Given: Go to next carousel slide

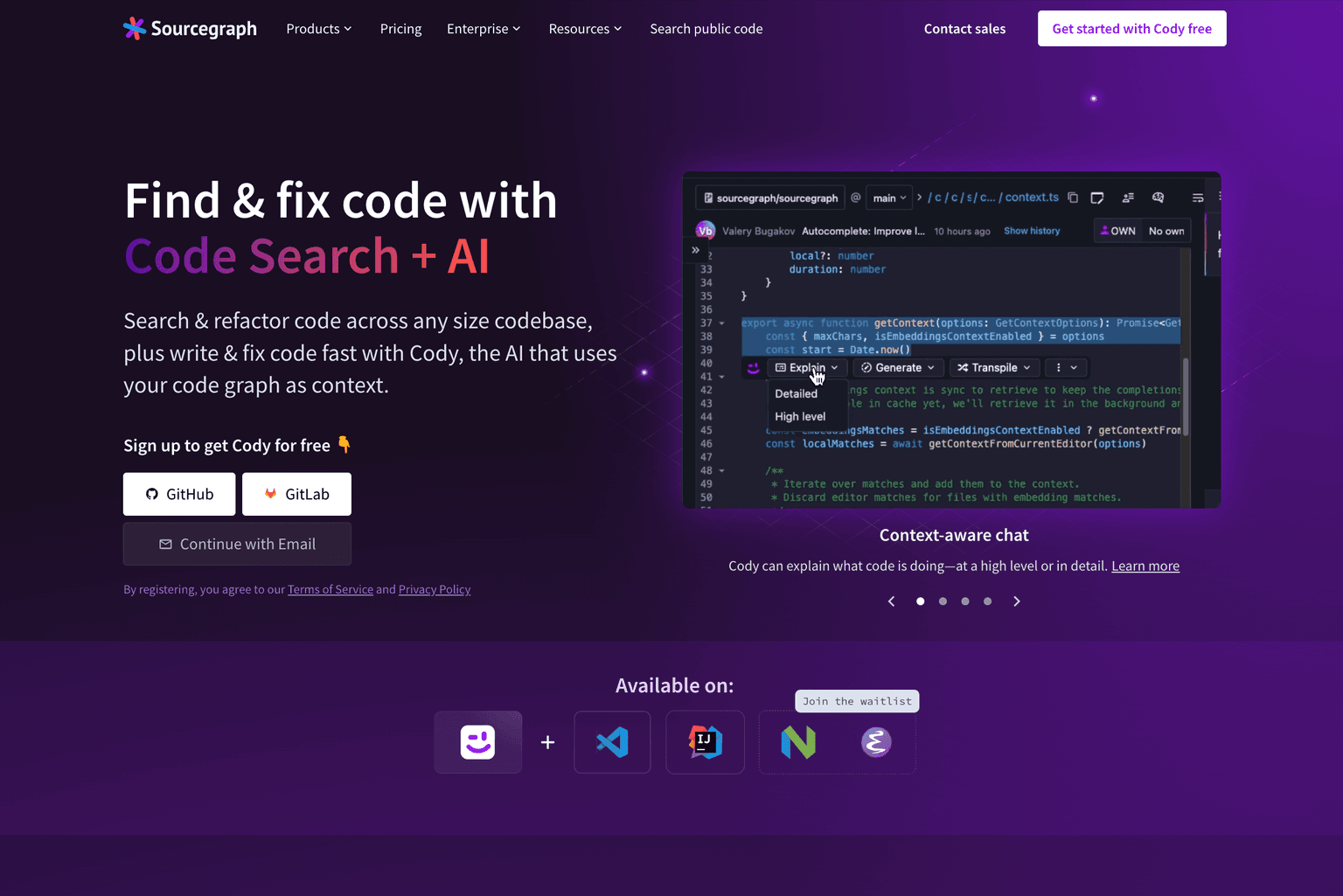Looking at the screenshot, I should pyautogui.click(x=1017, y=601).
